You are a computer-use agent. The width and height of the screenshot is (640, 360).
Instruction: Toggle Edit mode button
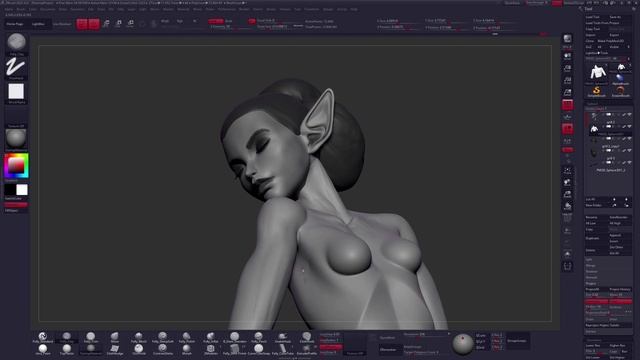[82, 24]
